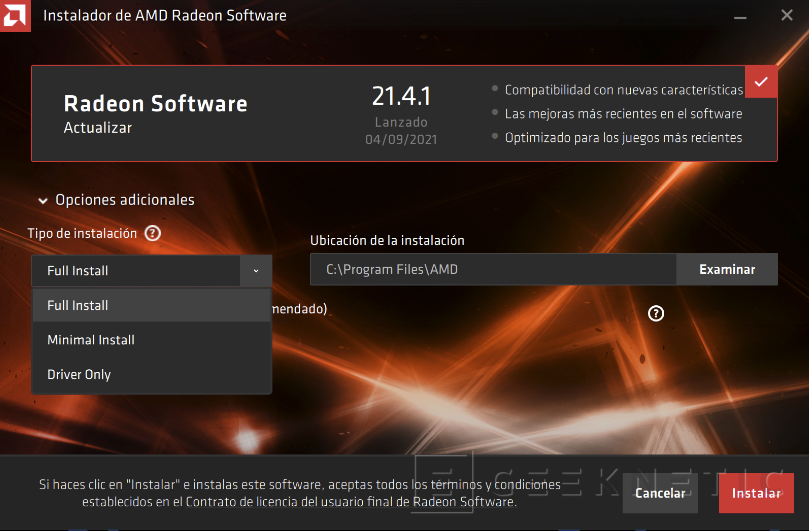The height and width of the screenshot is (531, 809).
Task: Toggle the red checkmark on Radeon Software card
Action: coord(762,82)
